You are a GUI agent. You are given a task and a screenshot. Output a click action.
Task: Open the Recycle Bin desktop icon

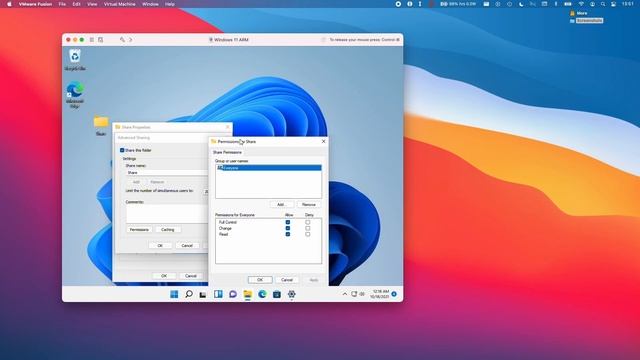tap(75, 60)
